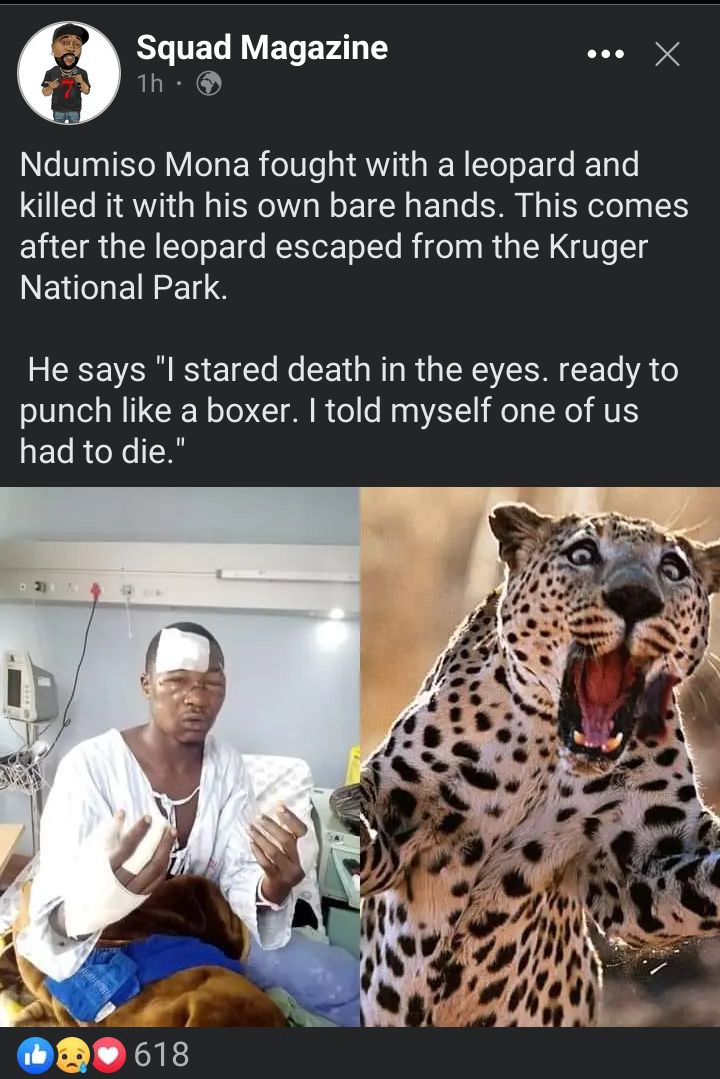This screenshot has width=720, height=1079.
Task: Click the globe public-privacy icon
Action: (209, 84)
